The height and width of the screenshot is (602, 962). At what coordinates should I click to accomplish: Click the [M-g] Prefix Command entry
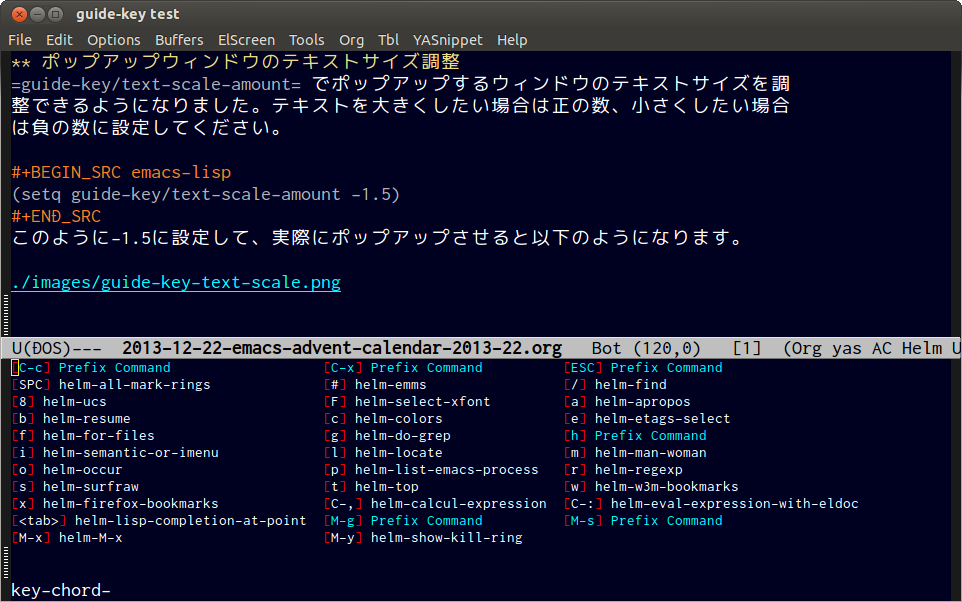click(x=403, y=521)
